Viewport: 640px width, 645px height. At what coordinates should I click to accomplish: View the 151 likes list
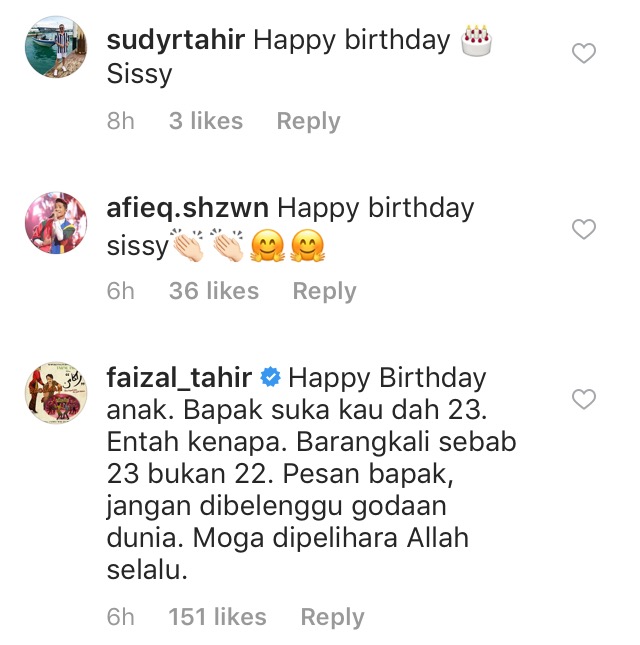tap(218, 617)
